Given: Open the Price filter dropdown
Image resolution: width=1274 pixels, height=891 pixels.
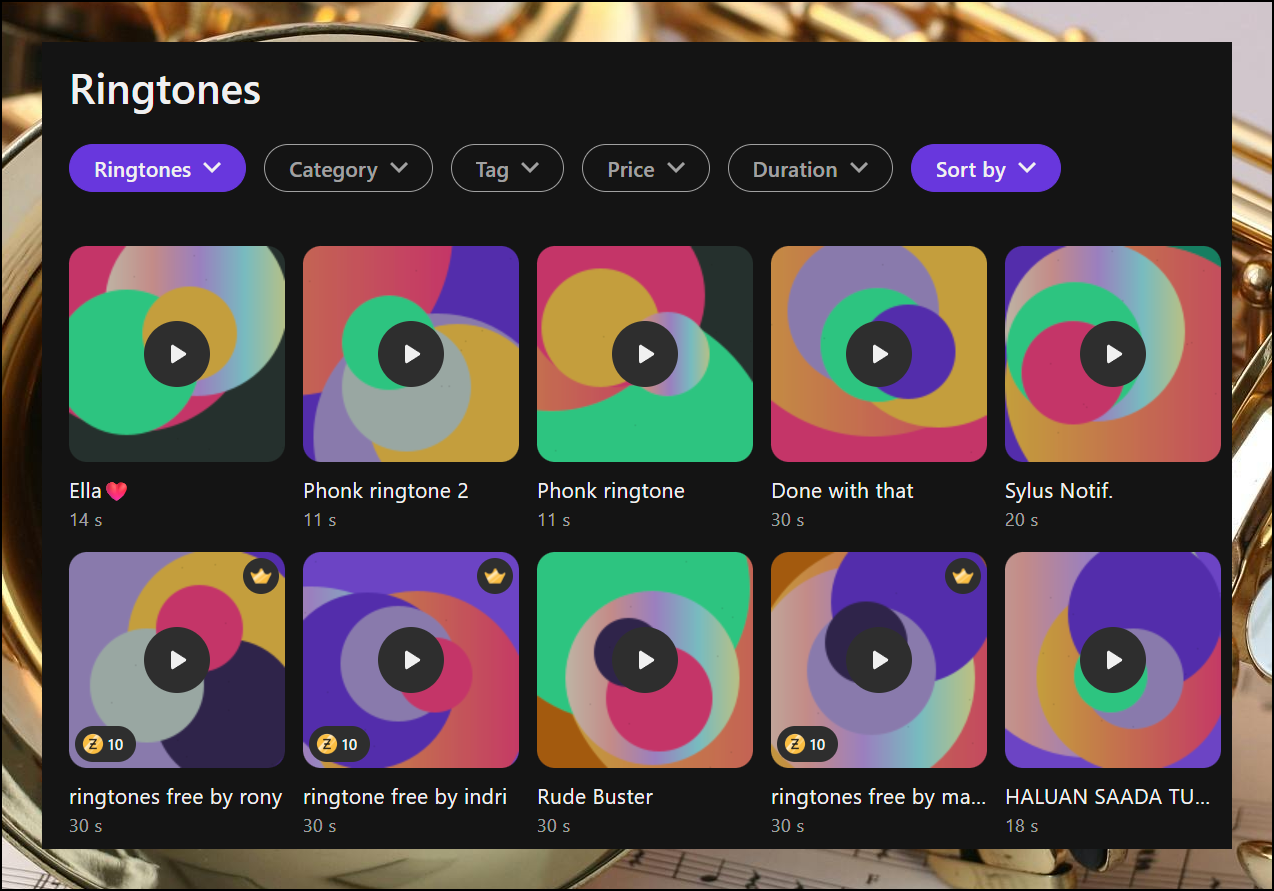Looking at the screenshot, I should [645, 168].
